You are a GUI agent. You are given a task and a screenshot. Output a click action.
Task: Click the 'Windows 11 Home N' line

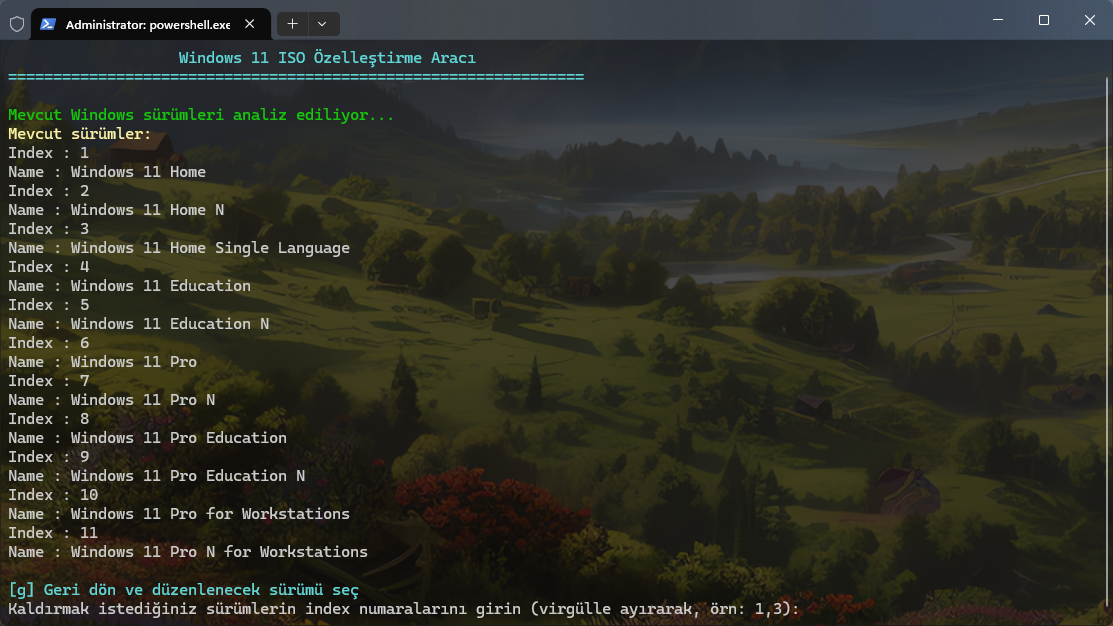(x=116, y=210)
